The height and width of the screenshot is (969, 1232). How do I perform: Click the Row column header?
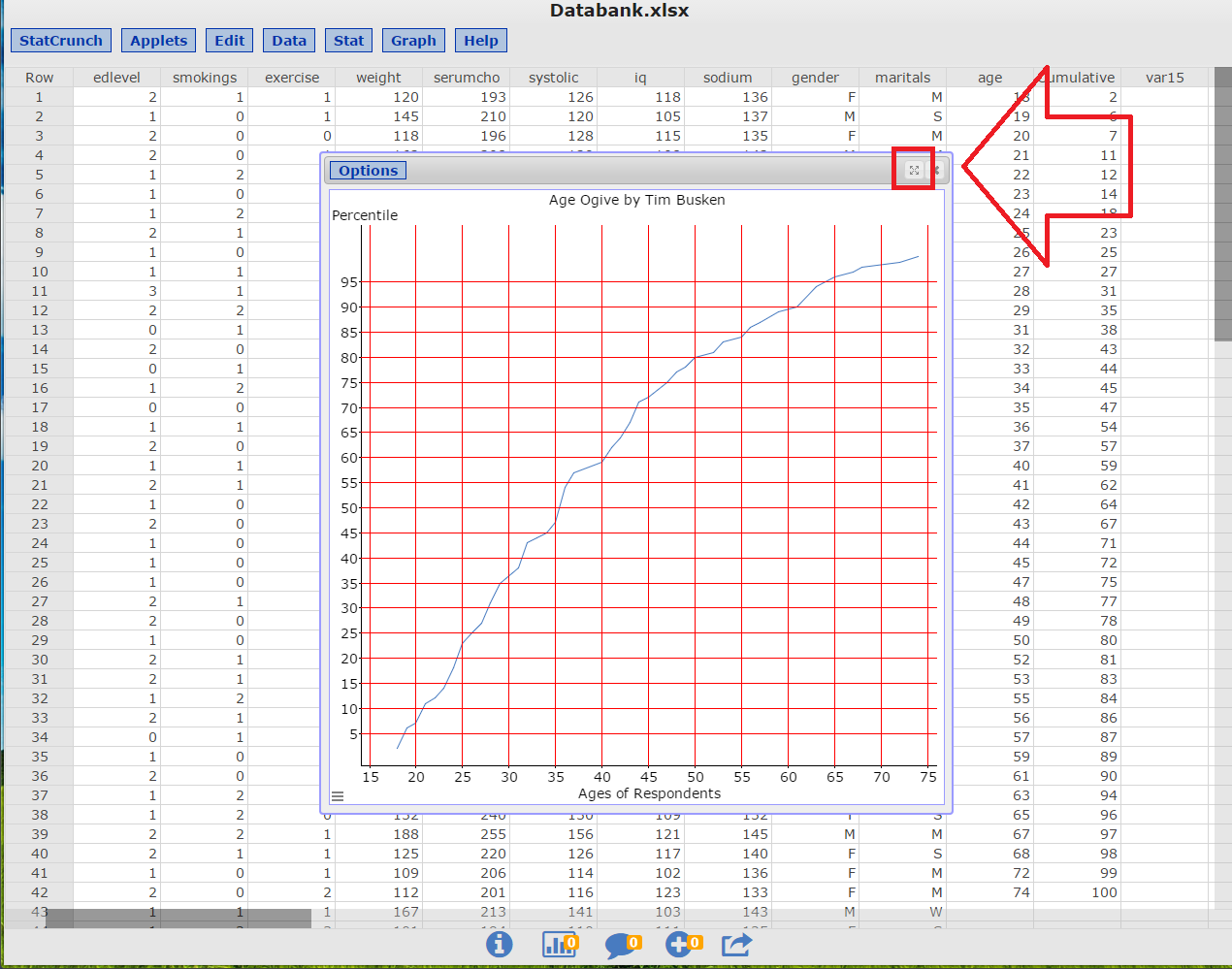tap(40, 78)
